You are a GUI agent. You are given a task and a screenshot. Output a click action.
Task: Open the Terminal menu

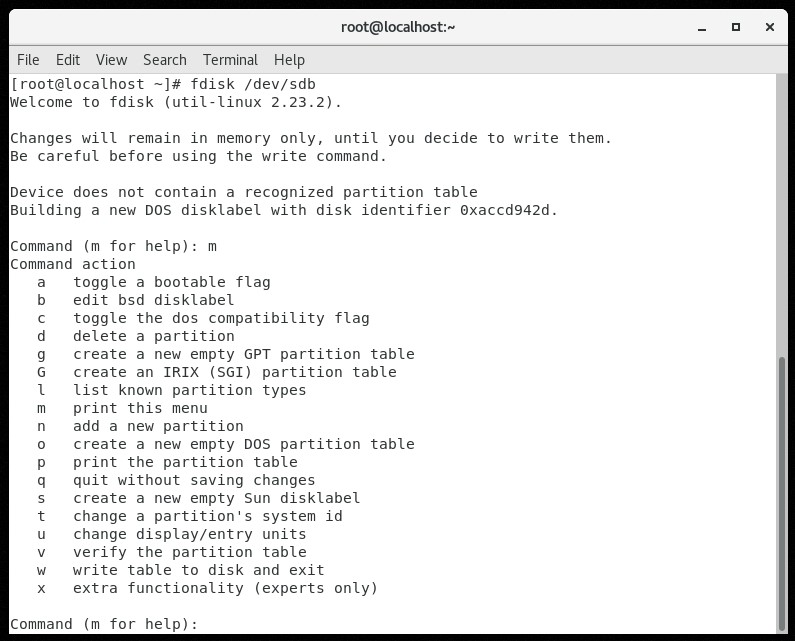[230, 60]
